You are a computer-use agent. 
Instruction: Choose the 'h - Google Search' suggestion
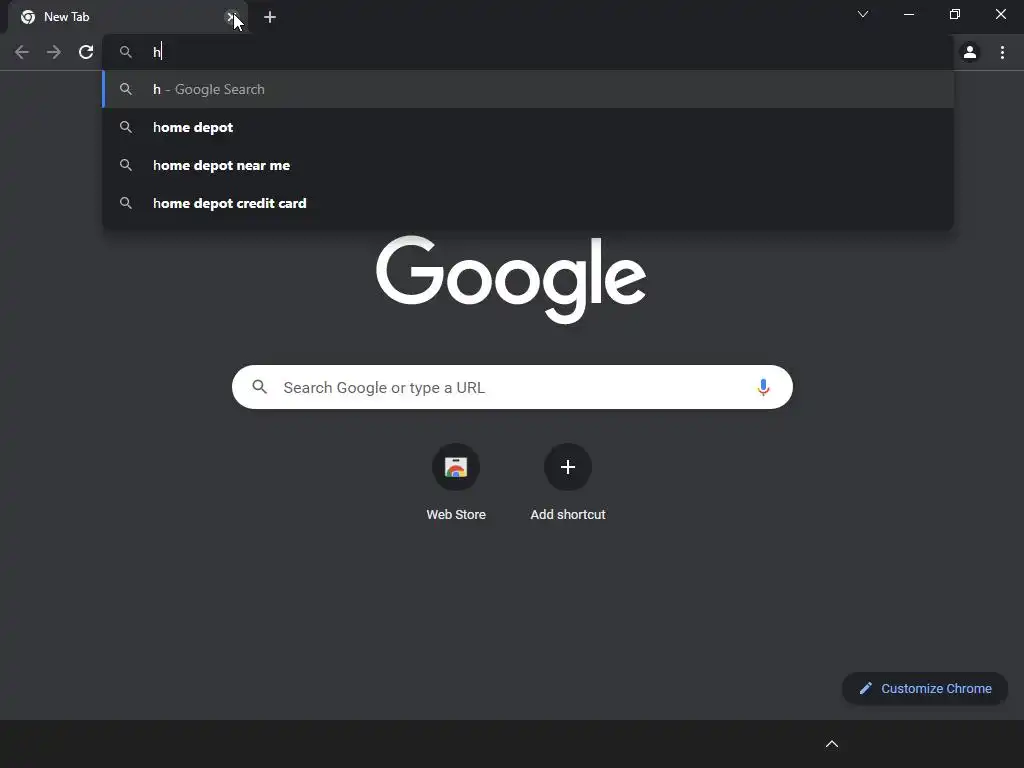528,89
